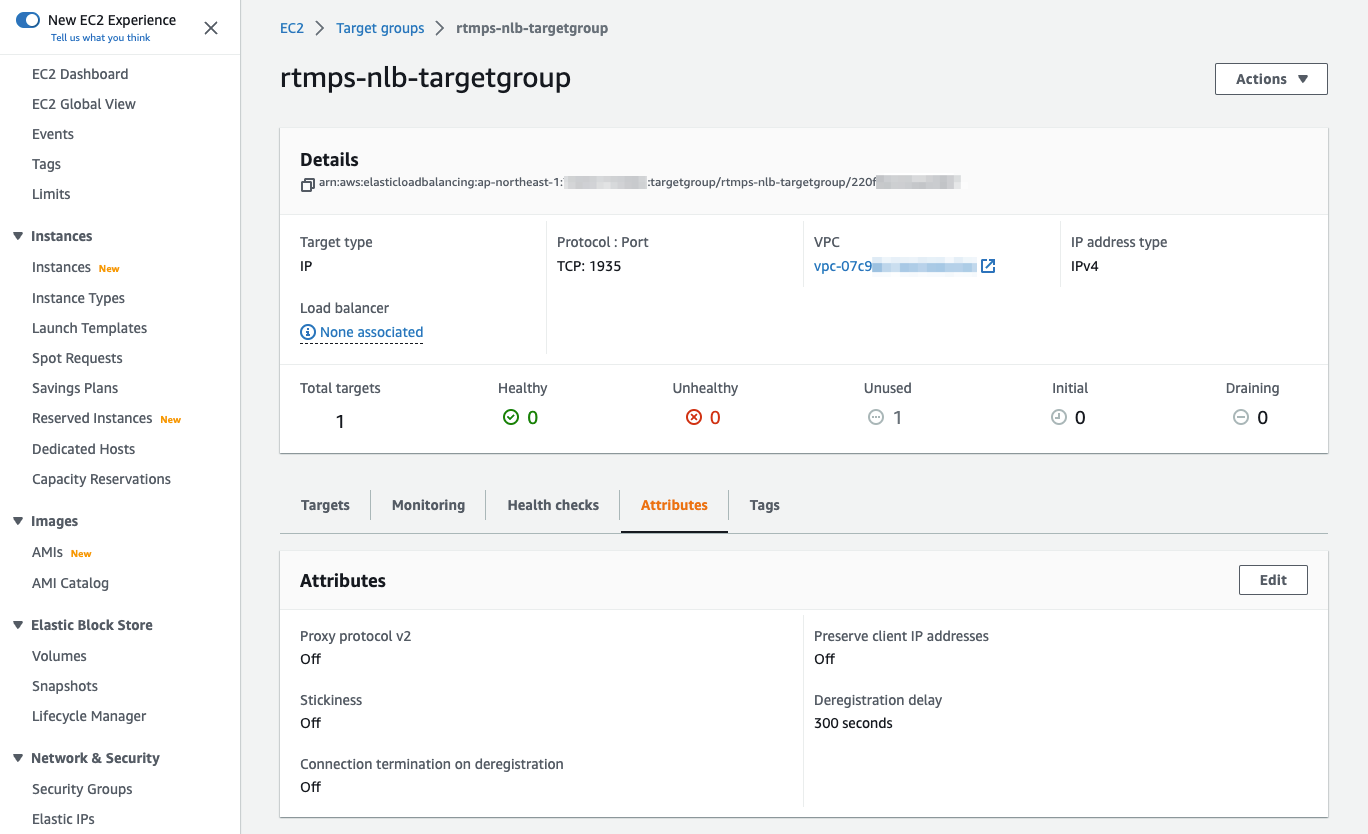Open Security Groups in sidebar

[82, 789]
